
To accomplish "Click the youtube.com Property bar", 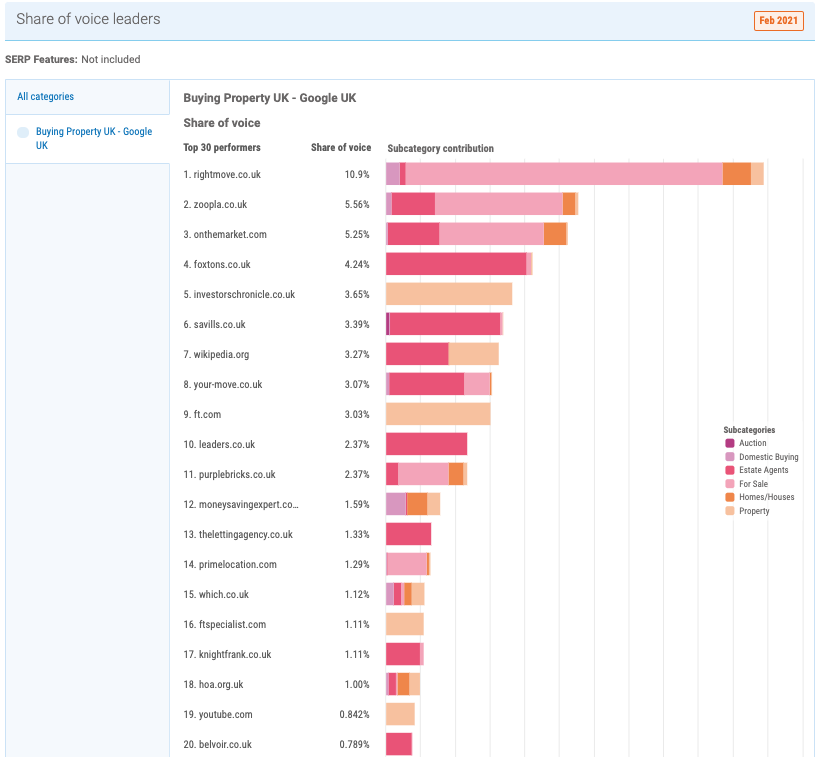I will tap(400, 714).
